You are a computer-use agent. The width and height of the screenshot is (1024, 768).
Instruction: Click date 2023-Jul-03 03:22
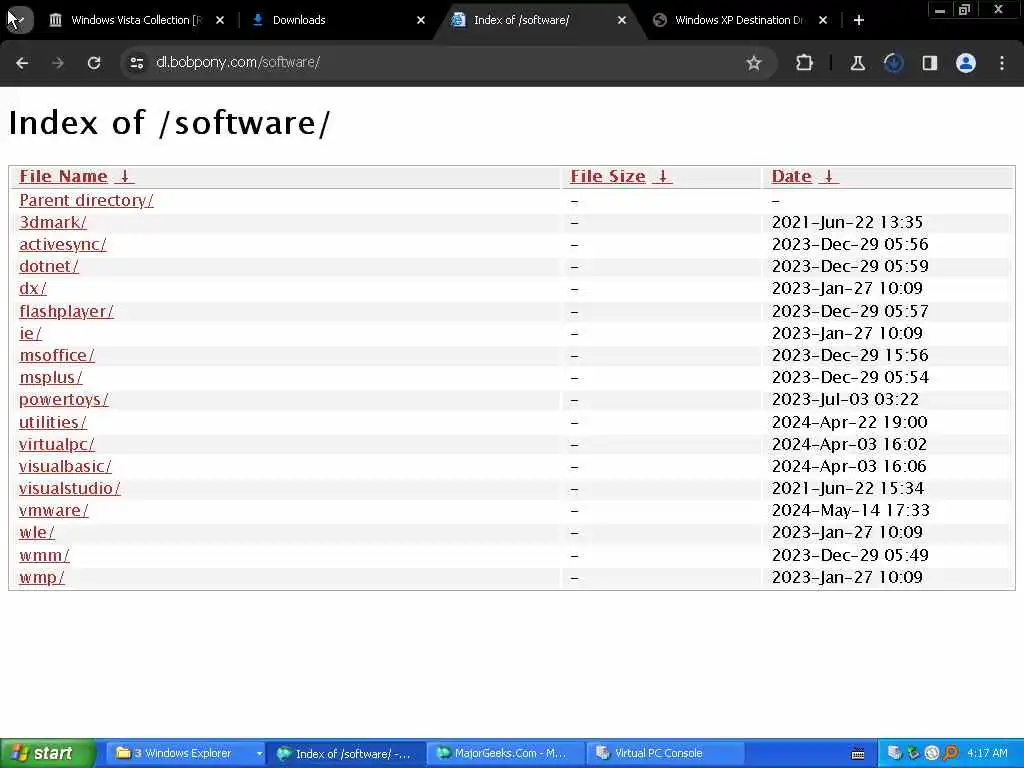(845, 400)
